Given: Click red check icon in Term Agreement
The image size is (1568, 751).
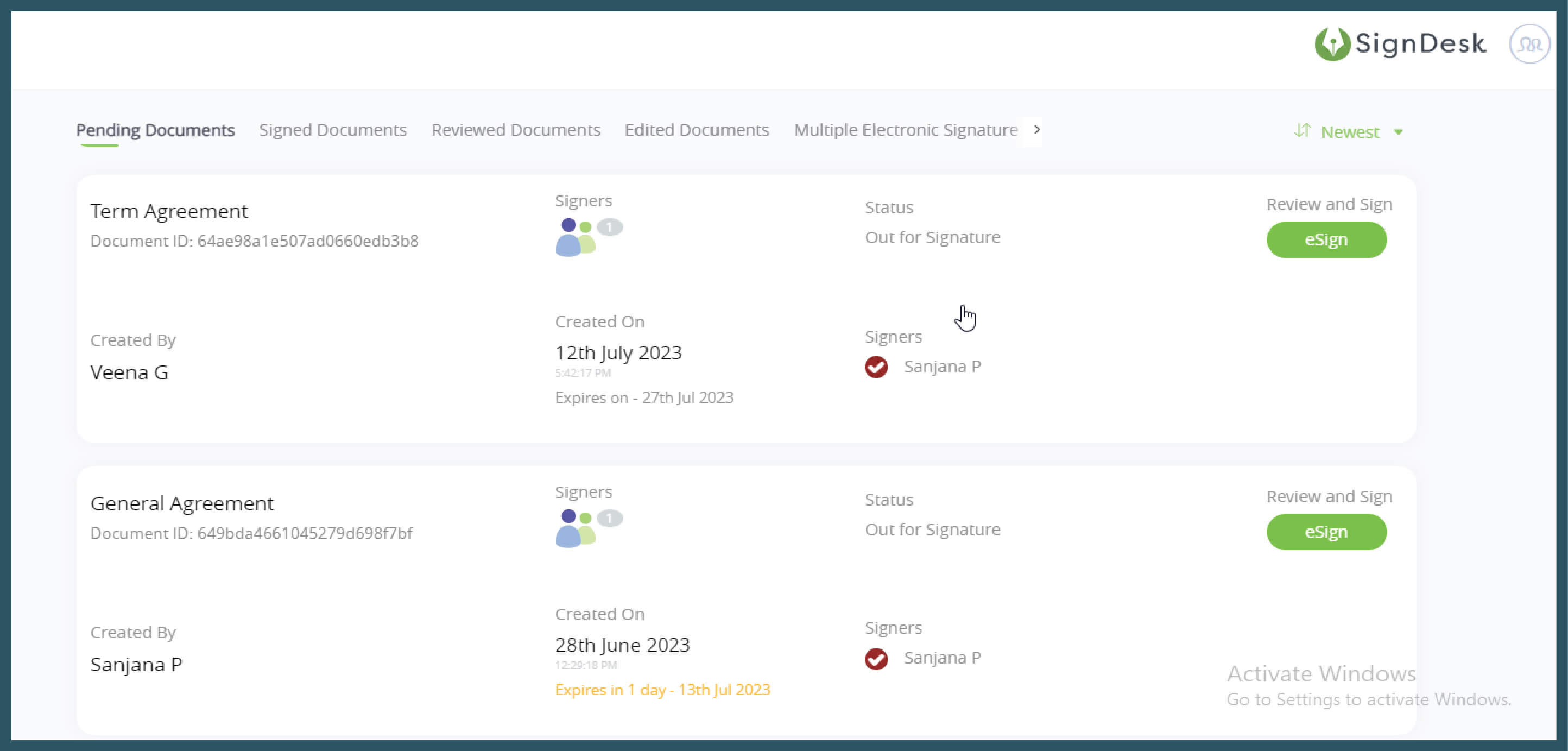Looking at the screenshot, I should [876, 367].
